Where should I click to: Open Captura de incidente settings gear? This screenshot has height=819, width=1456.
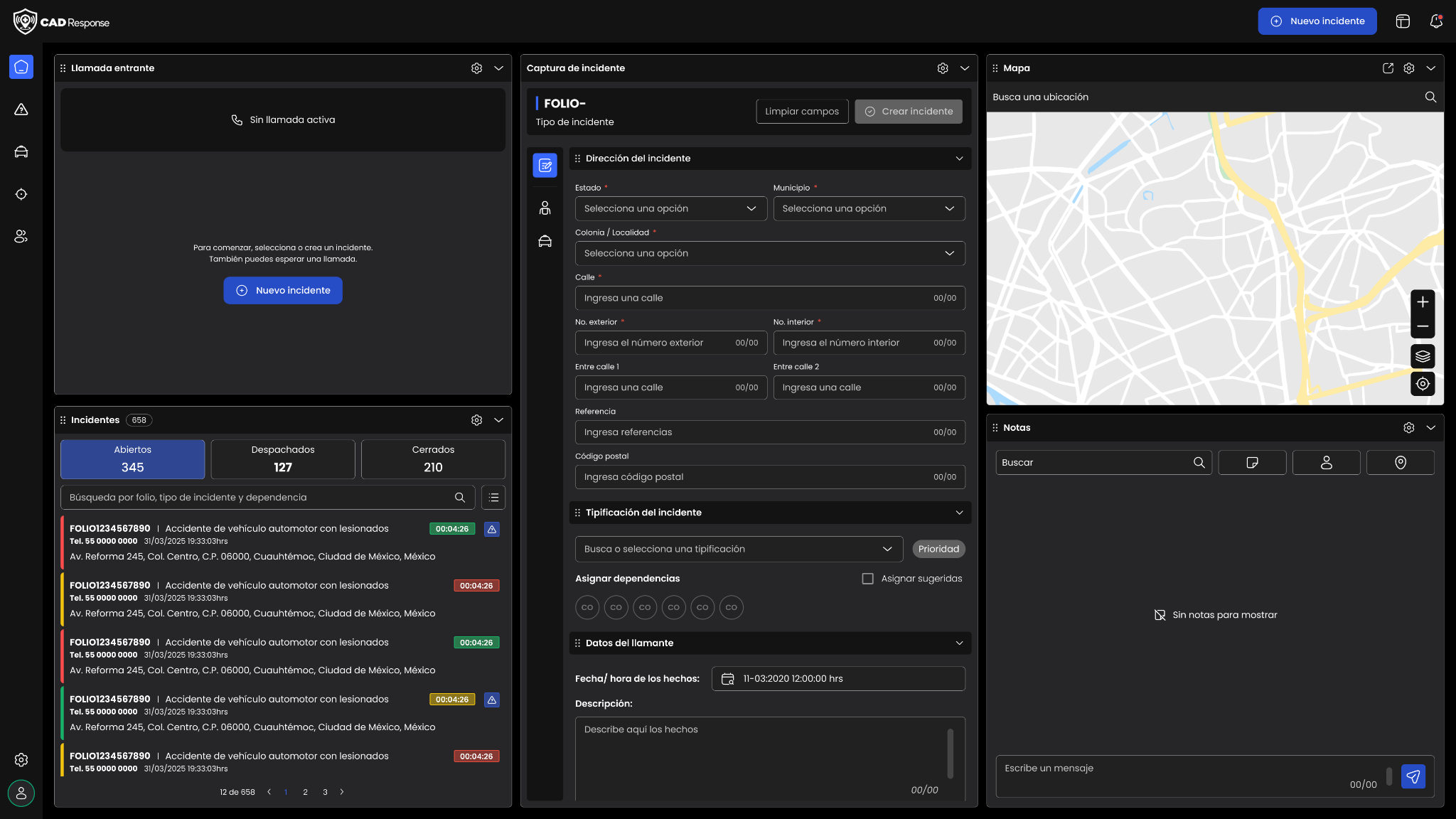point(943,68)
